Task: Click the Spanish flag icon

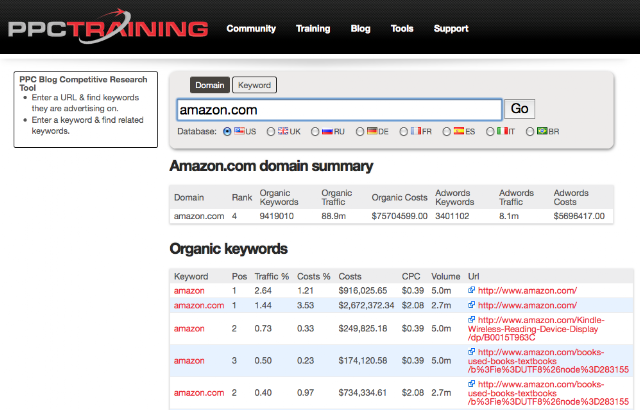Action: 459,131
